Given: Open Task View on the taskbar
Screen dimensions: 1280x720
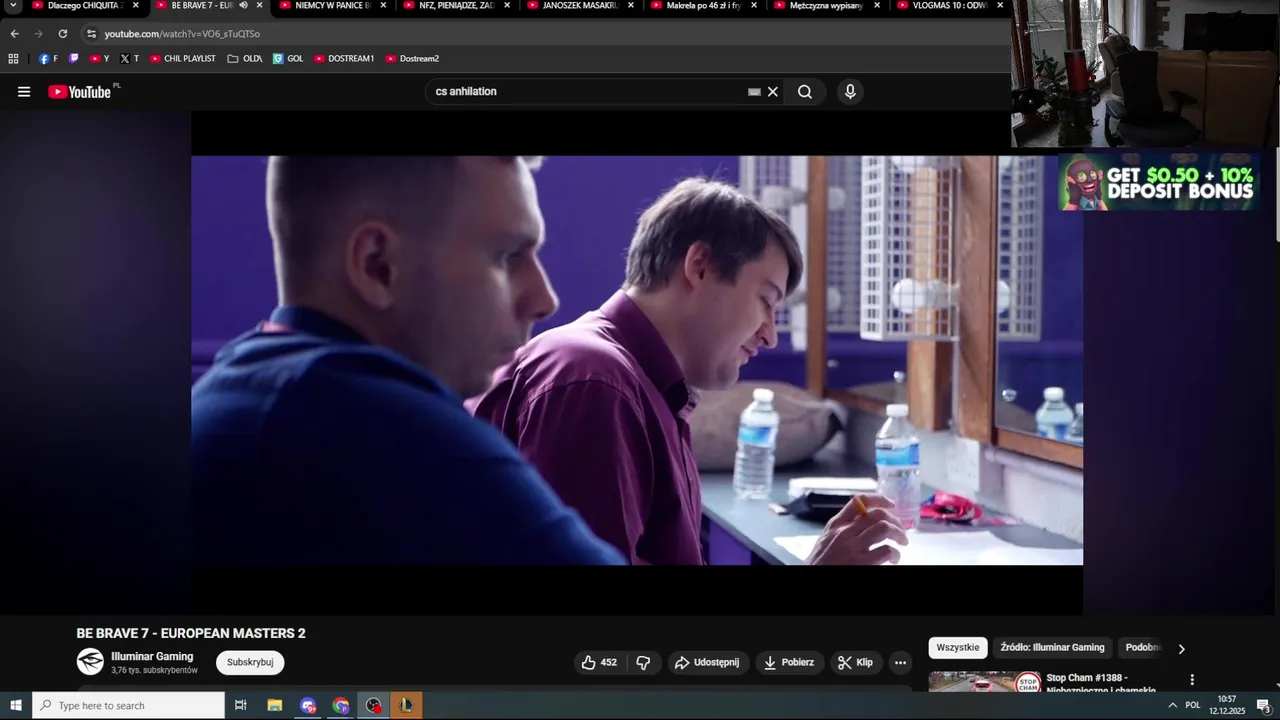Looking at the screenshot, I should click(x=241, y=705).
